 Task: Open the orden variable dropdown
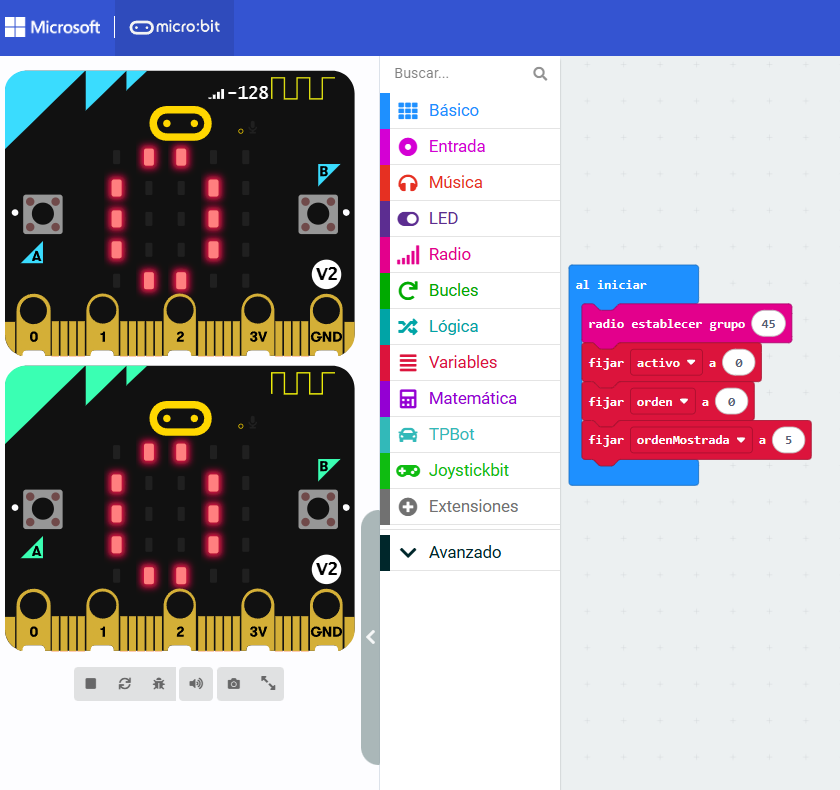pos(662,402)
